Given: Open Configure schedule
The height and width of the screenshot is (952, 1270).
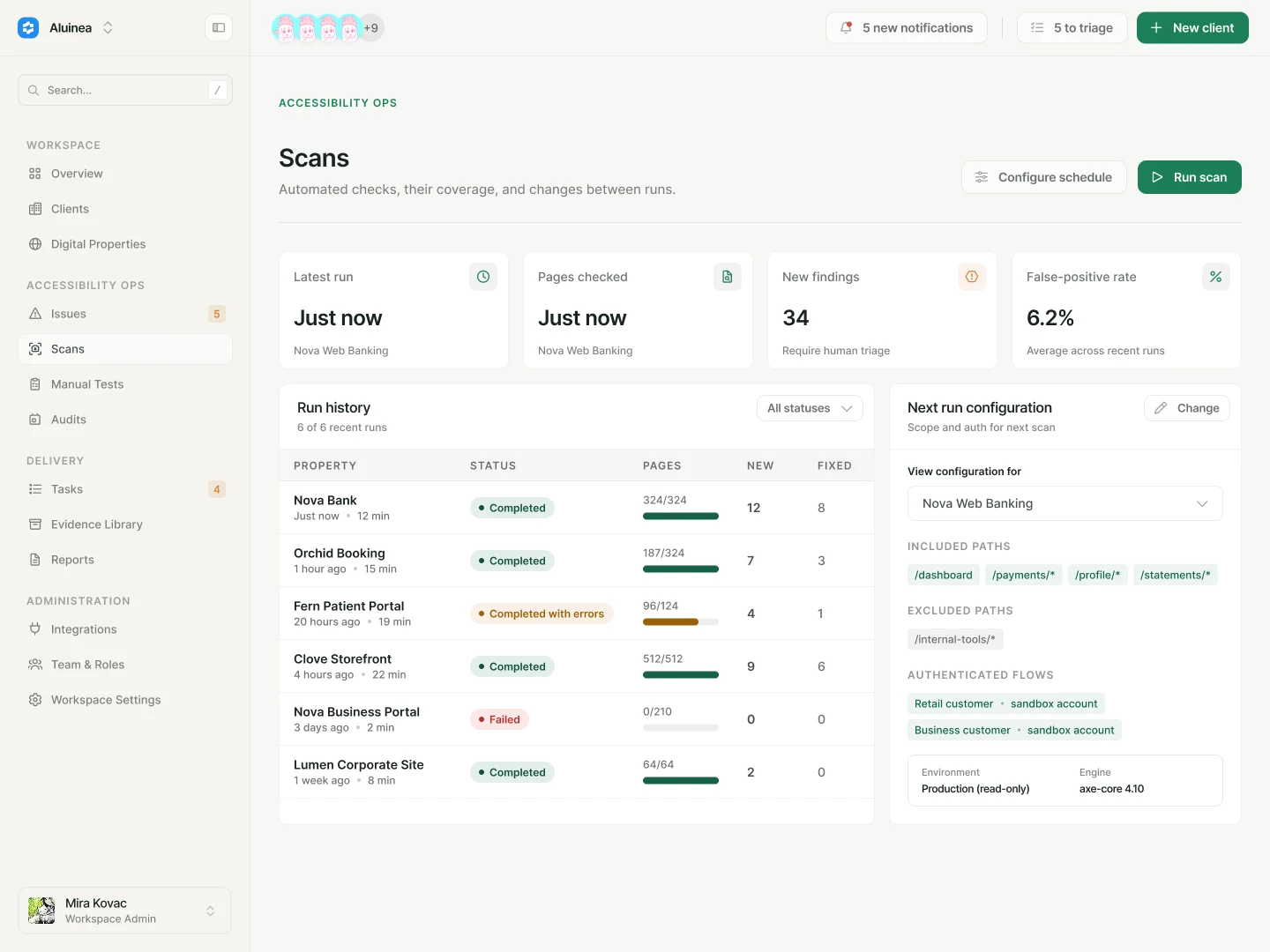Looking at the screenshot, I should 1044,177.
